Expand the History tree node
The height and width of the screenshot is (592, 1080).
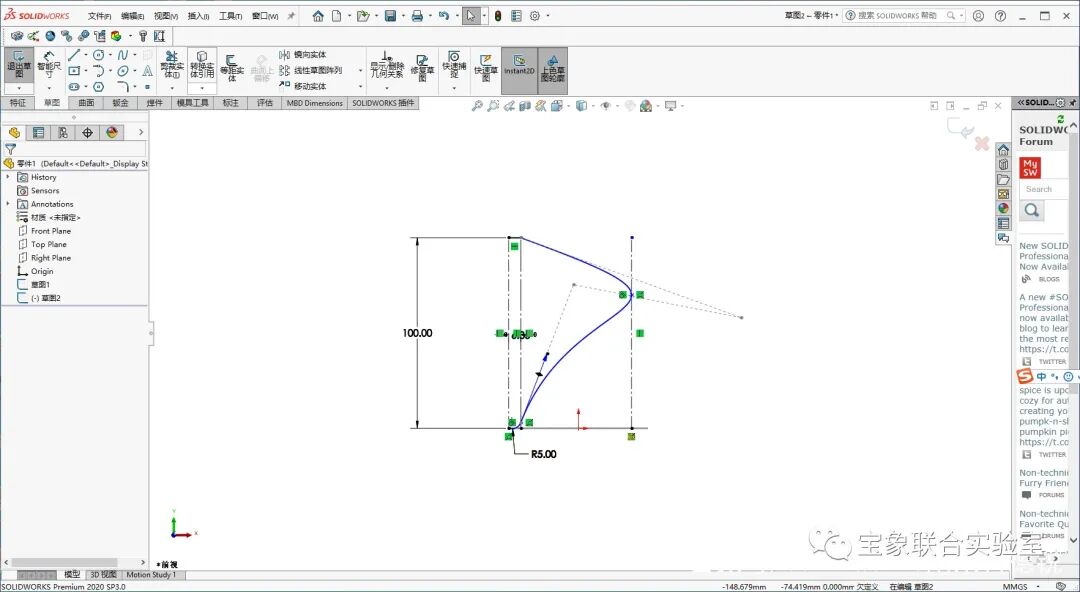click(x=8, y=177)
